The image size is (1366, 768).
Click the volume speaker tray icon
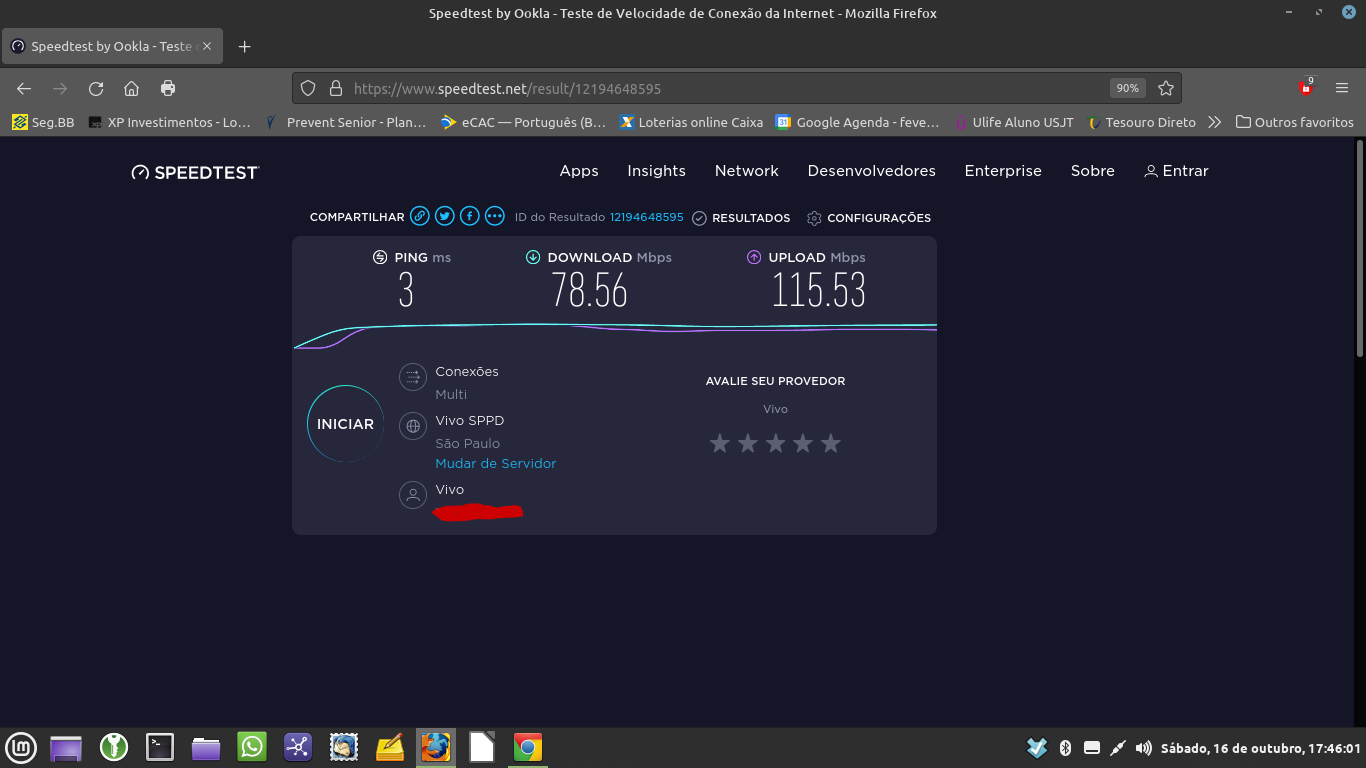click(x=1144, y=748)
